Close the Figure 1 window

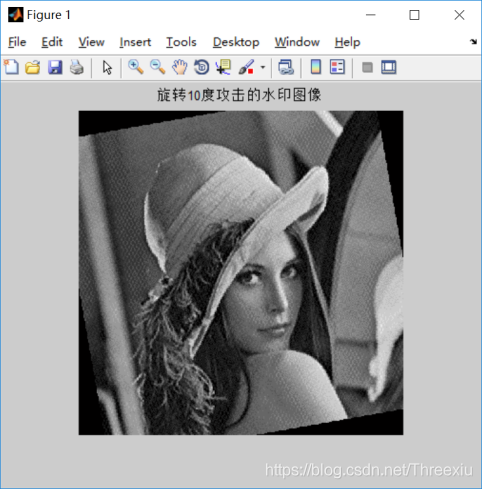click(459, 15)
